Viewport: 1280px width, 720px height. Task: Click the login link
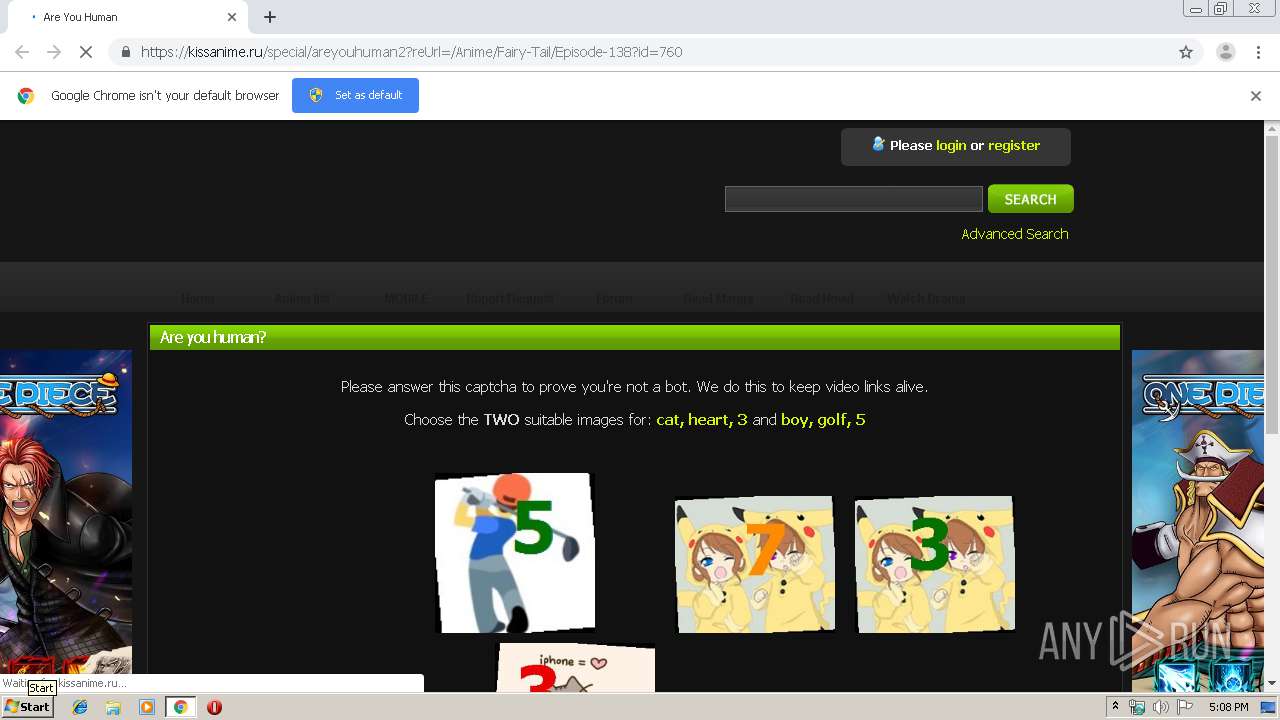951,145
